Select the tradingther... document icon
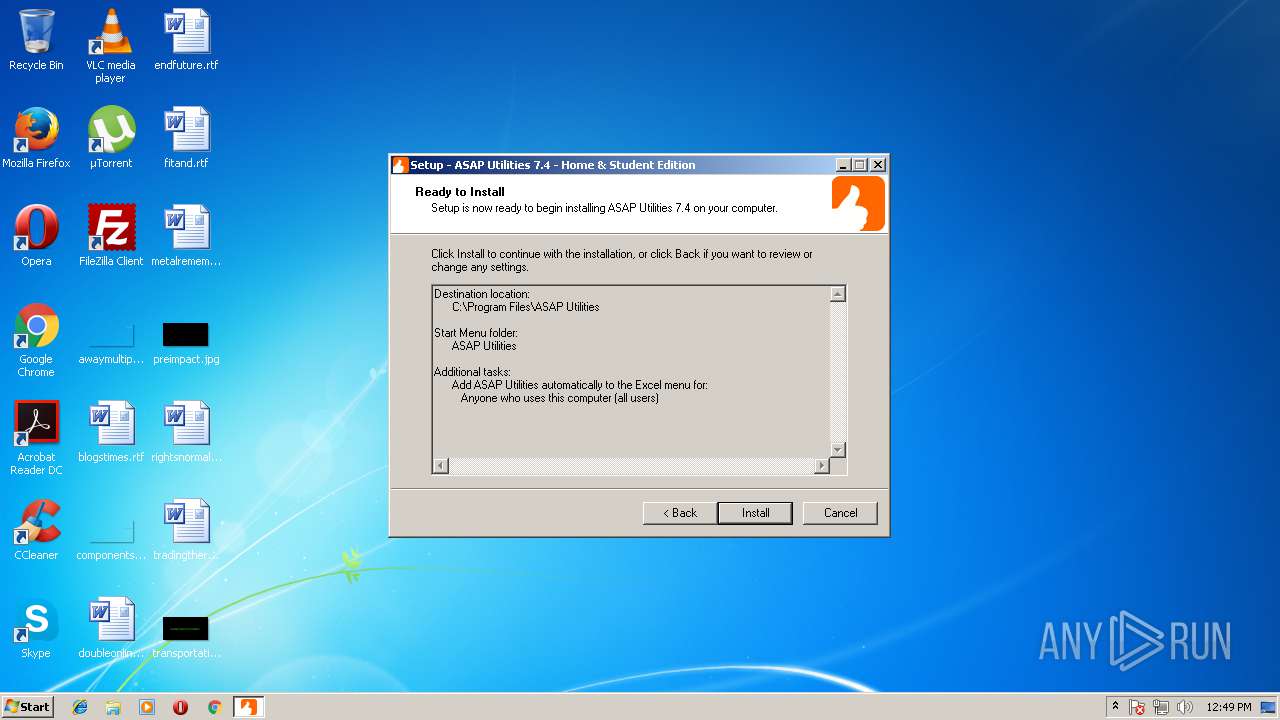The width and height of the screenshot is (1280, 720). (186, 530)
